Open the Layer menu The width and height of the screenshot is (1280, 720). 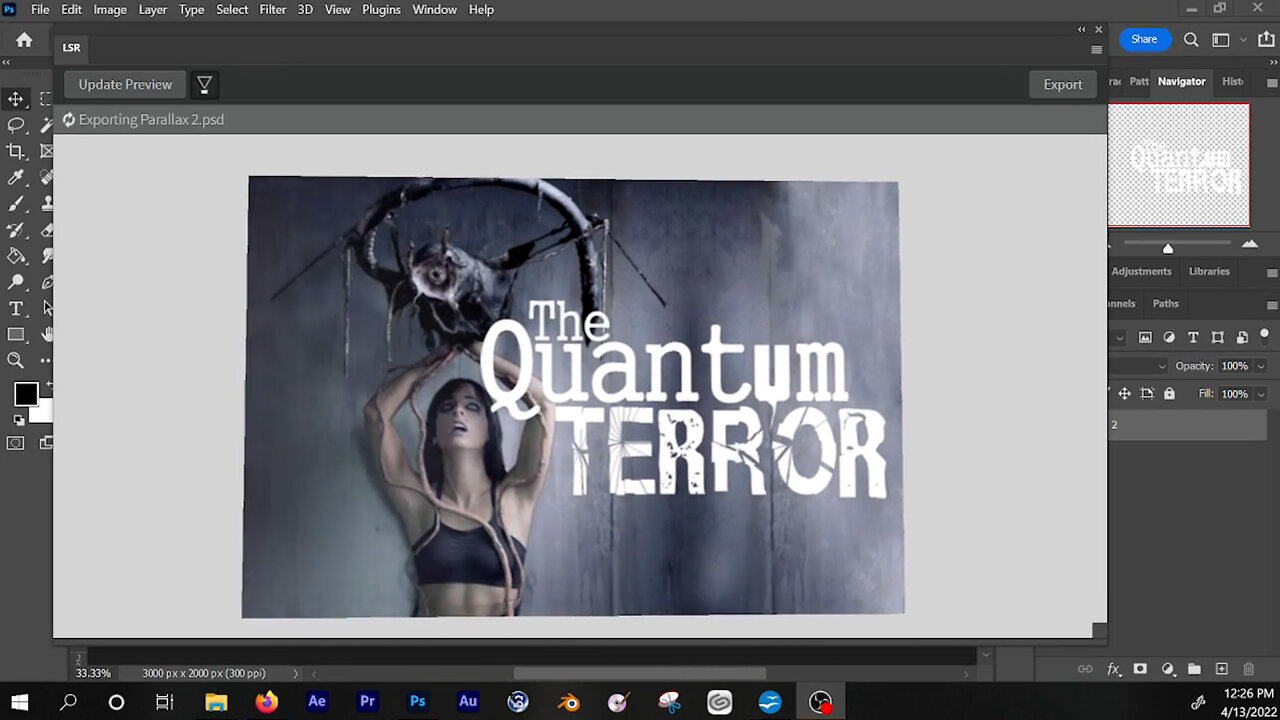(x=152, y=9)
